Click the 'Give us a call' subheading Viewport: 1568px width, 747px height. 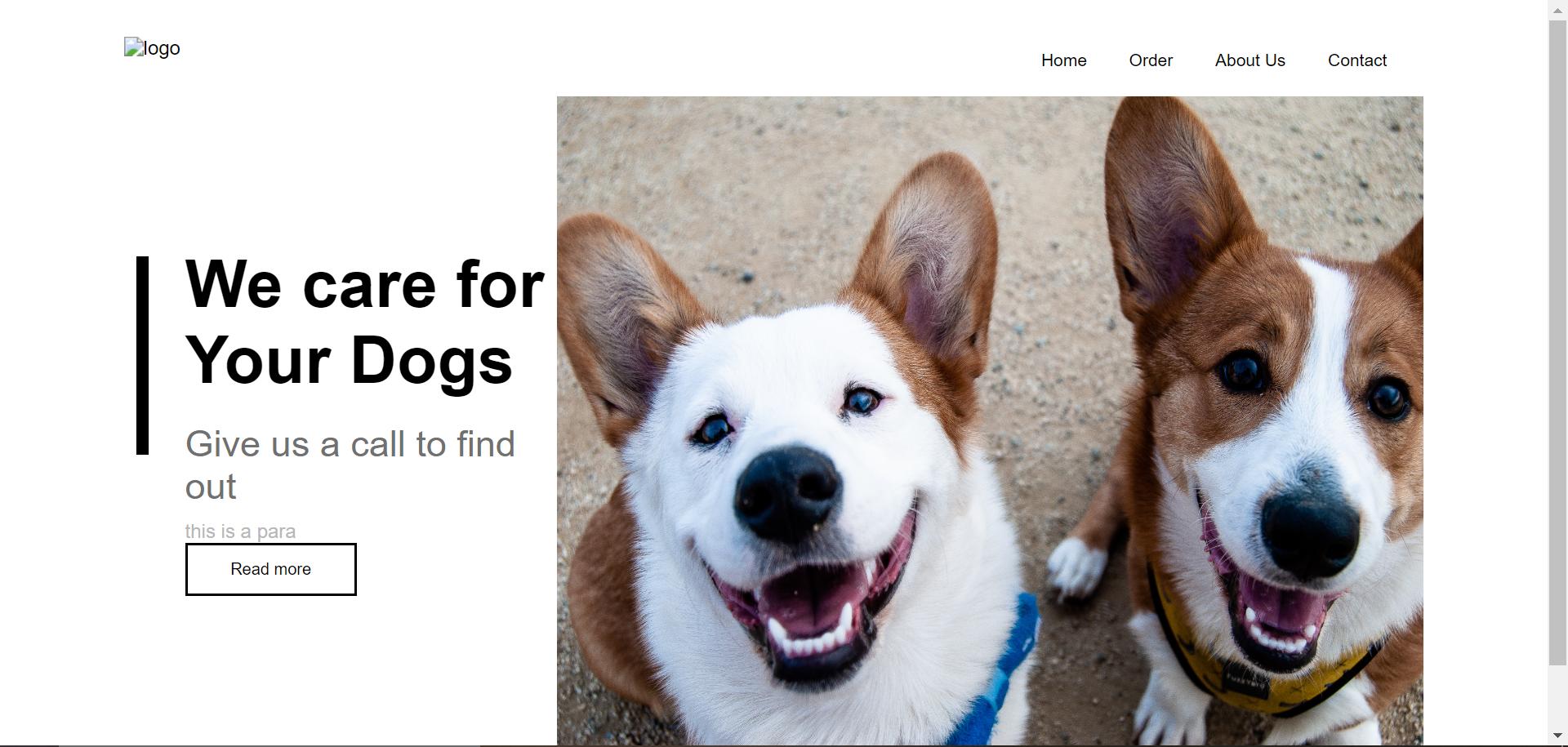click(x=350, y=465)
